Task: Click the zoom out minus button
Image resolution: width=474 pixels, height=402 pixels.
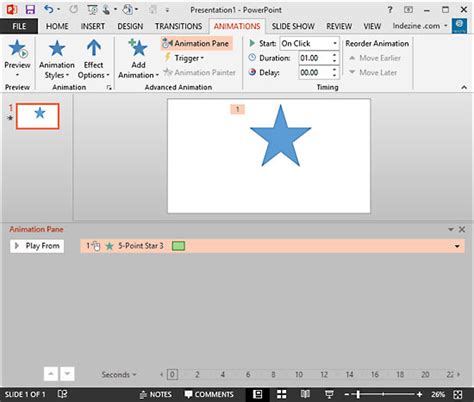Action: click(x=347, y=395)
